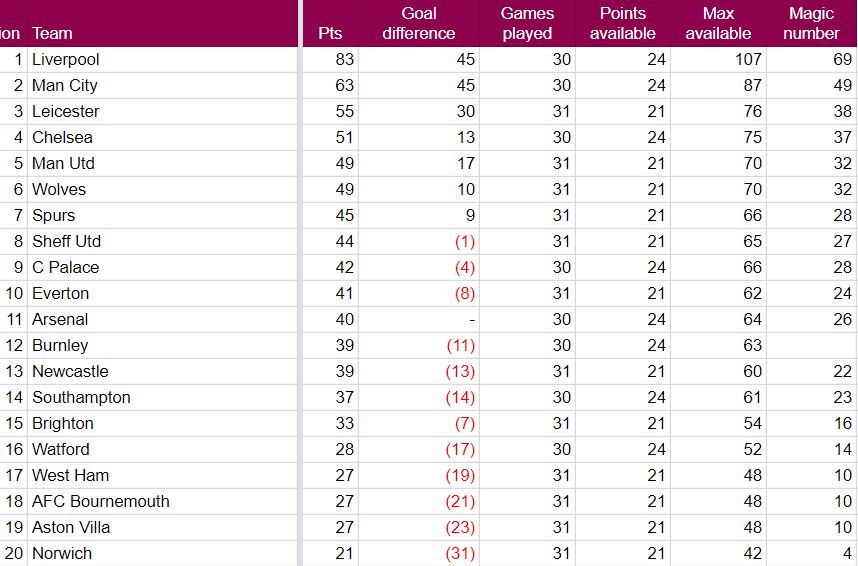Click the AFC Bournemouth team cell
Viewport: 858px width, 566px height.
point(101,502)
